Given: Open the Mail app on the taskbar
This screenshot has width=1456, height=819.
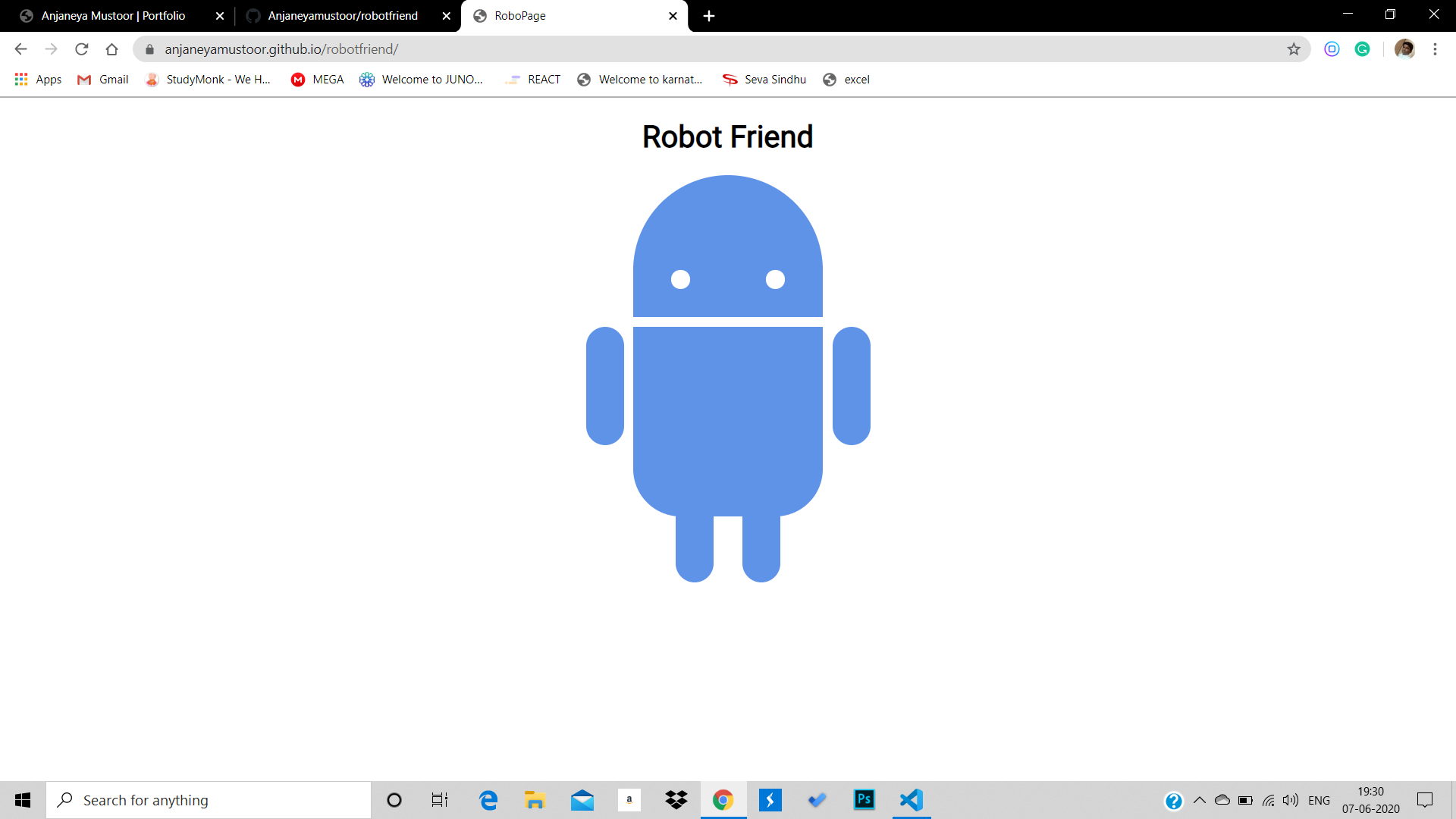Looking at the screenshot, I should 582,800.
